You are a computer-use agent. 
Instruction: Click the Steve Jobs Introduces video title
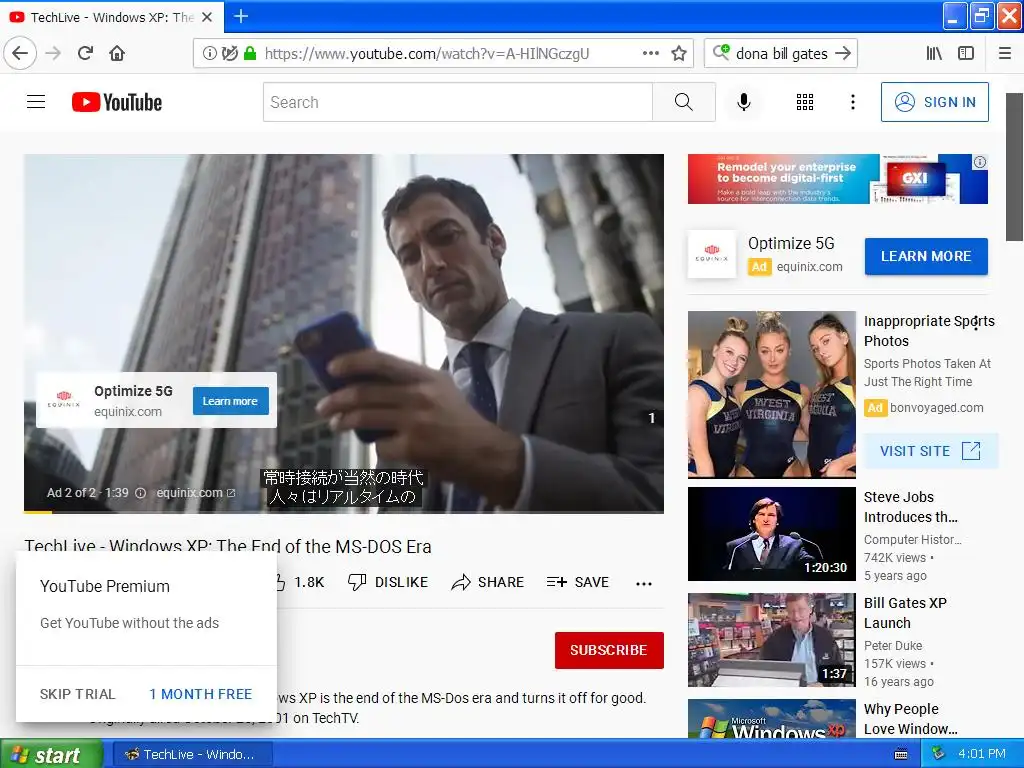pyautogui.click(x=910, y=507)
